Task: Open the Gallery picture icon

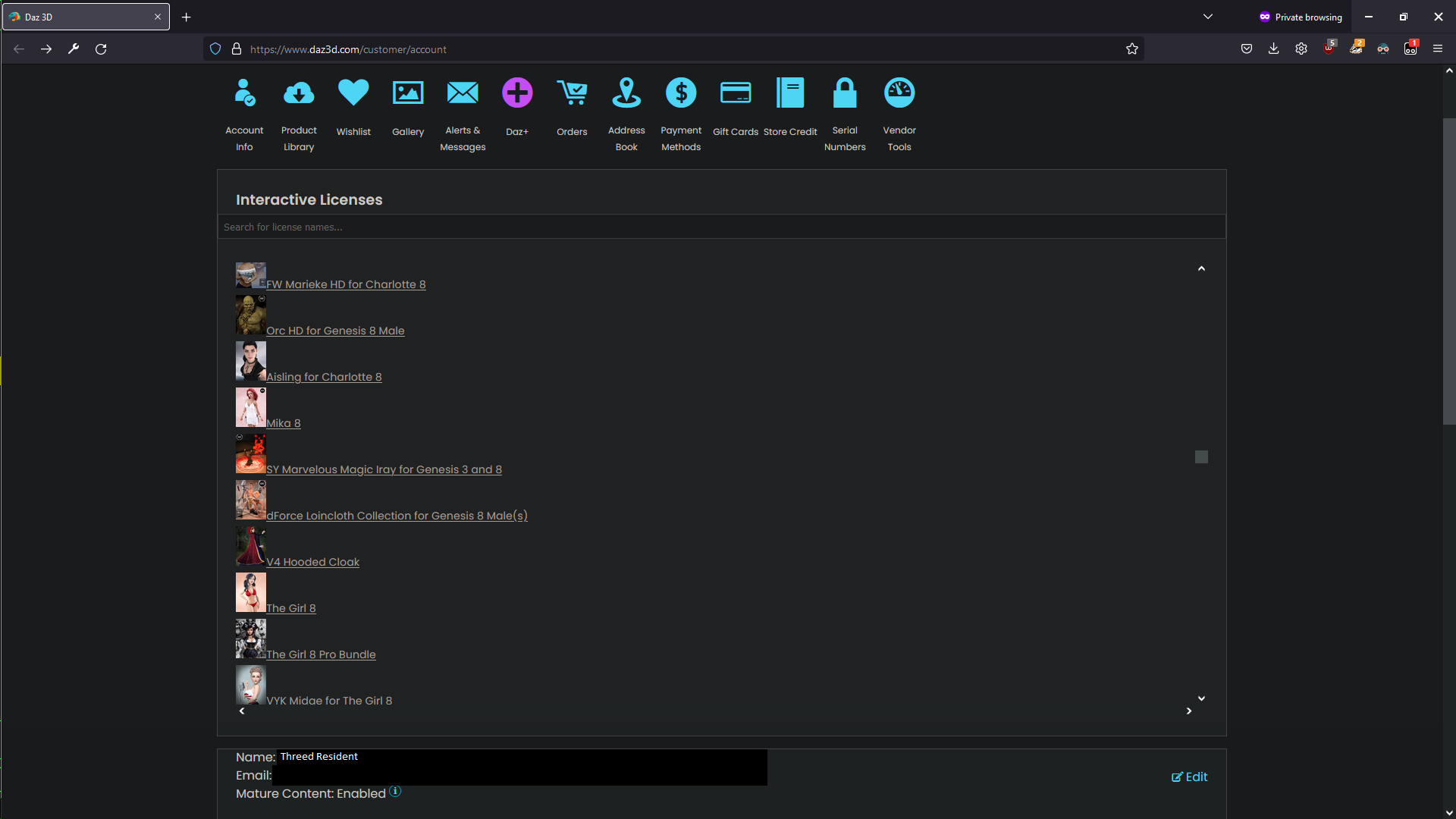Action: click(408, 93)
